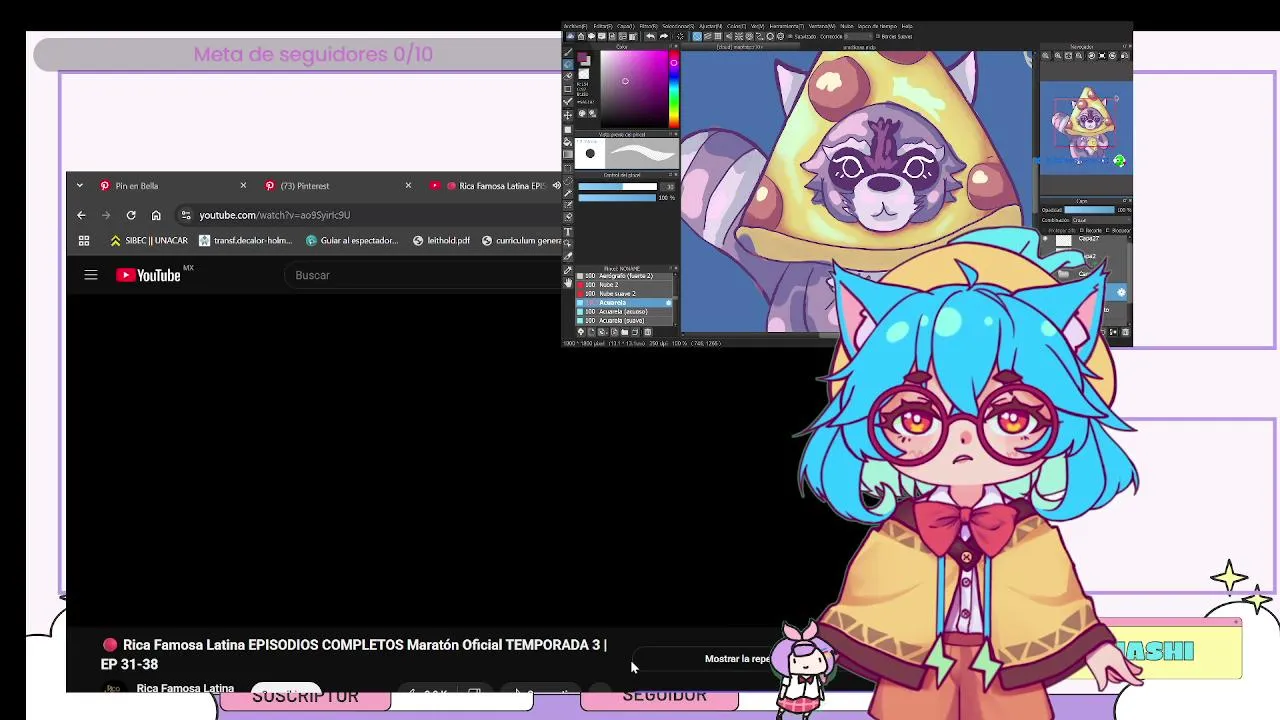Select the brush tool in the paint toolbox
Screen dimensions: 1280x720
pos(568,52)
